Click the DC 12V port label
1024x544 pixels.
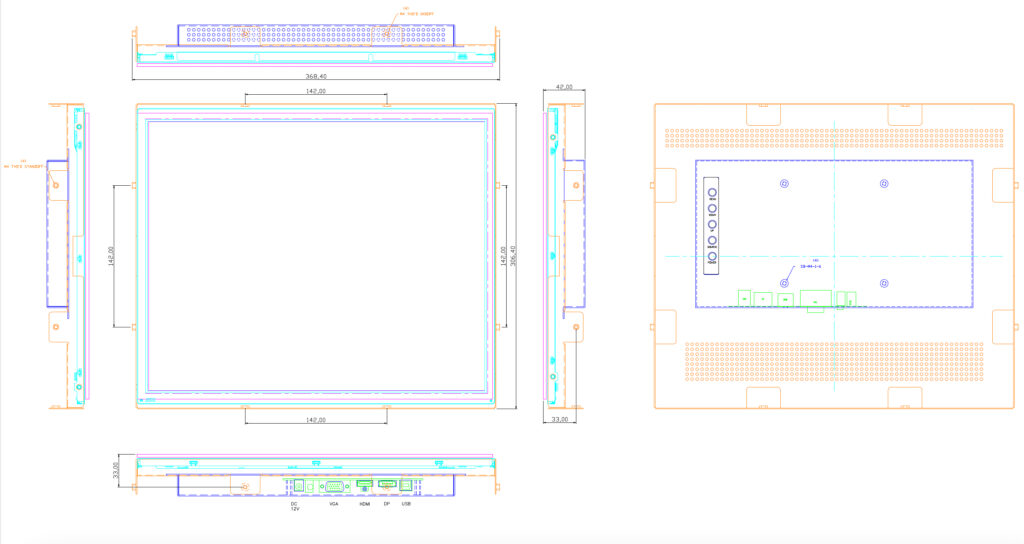click(x=295, y=506)
